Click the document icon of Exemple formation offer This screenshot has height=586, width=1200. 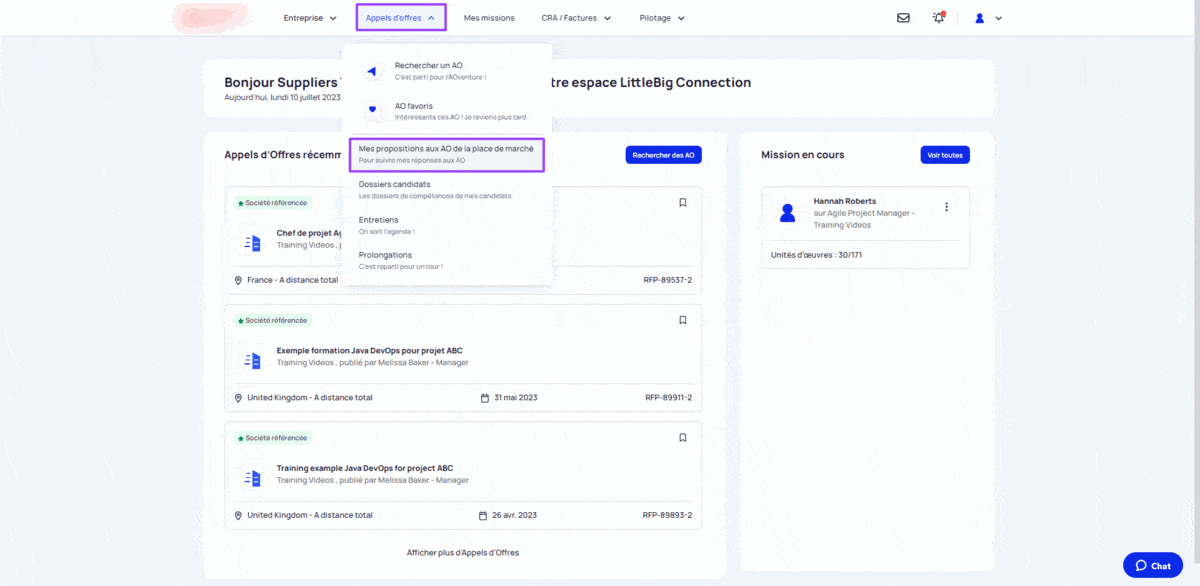point(252,360)
